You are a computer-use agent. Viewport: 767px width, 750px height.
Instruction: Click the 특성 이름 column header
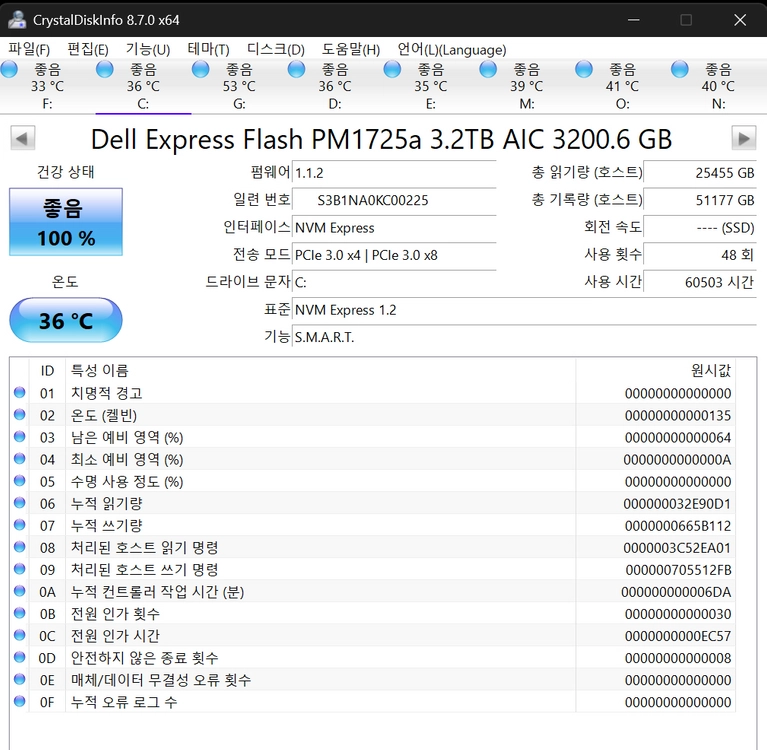click(320, 370)
